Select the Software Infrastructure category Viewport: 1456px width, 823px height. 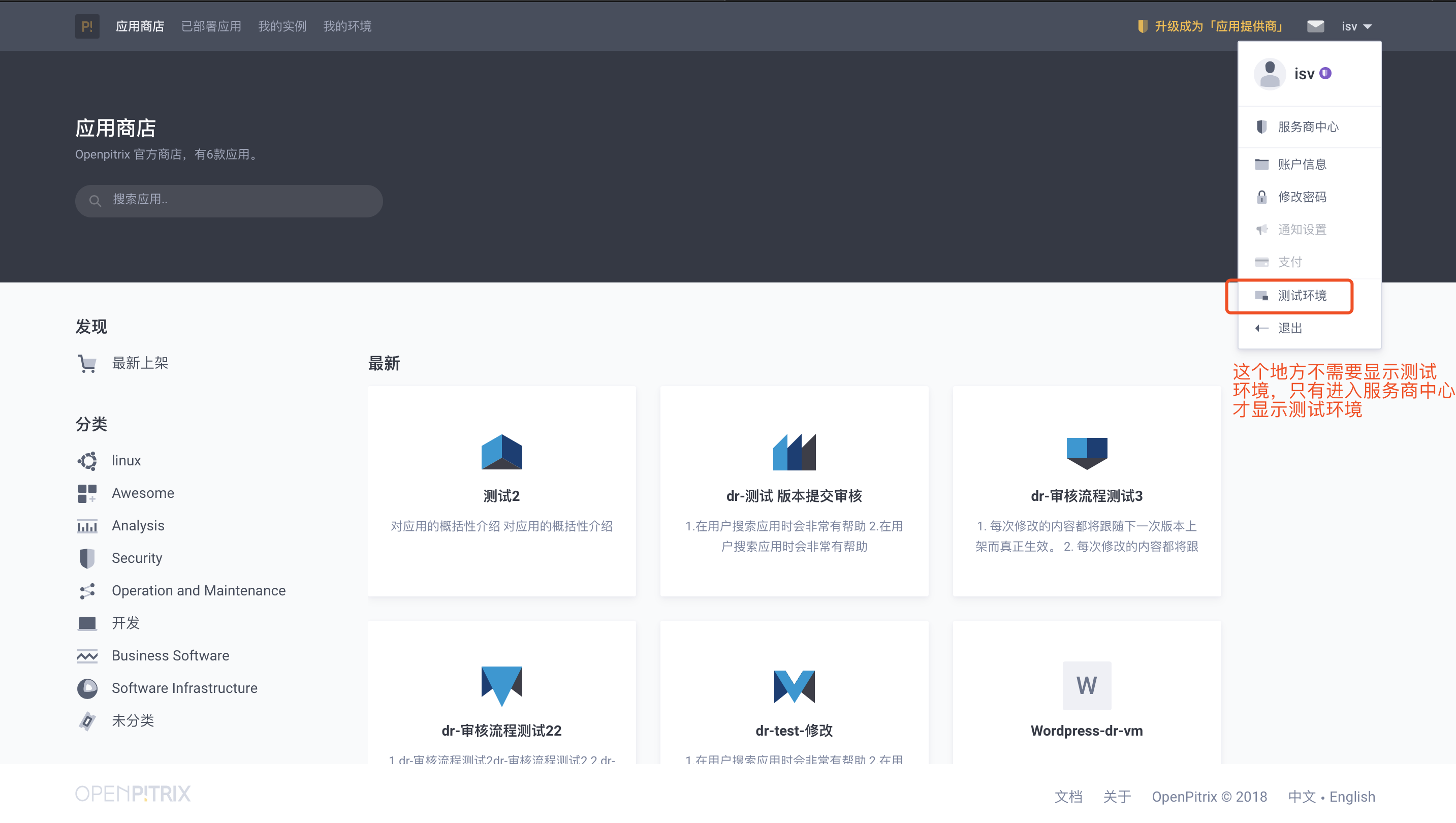pos(184,688)
